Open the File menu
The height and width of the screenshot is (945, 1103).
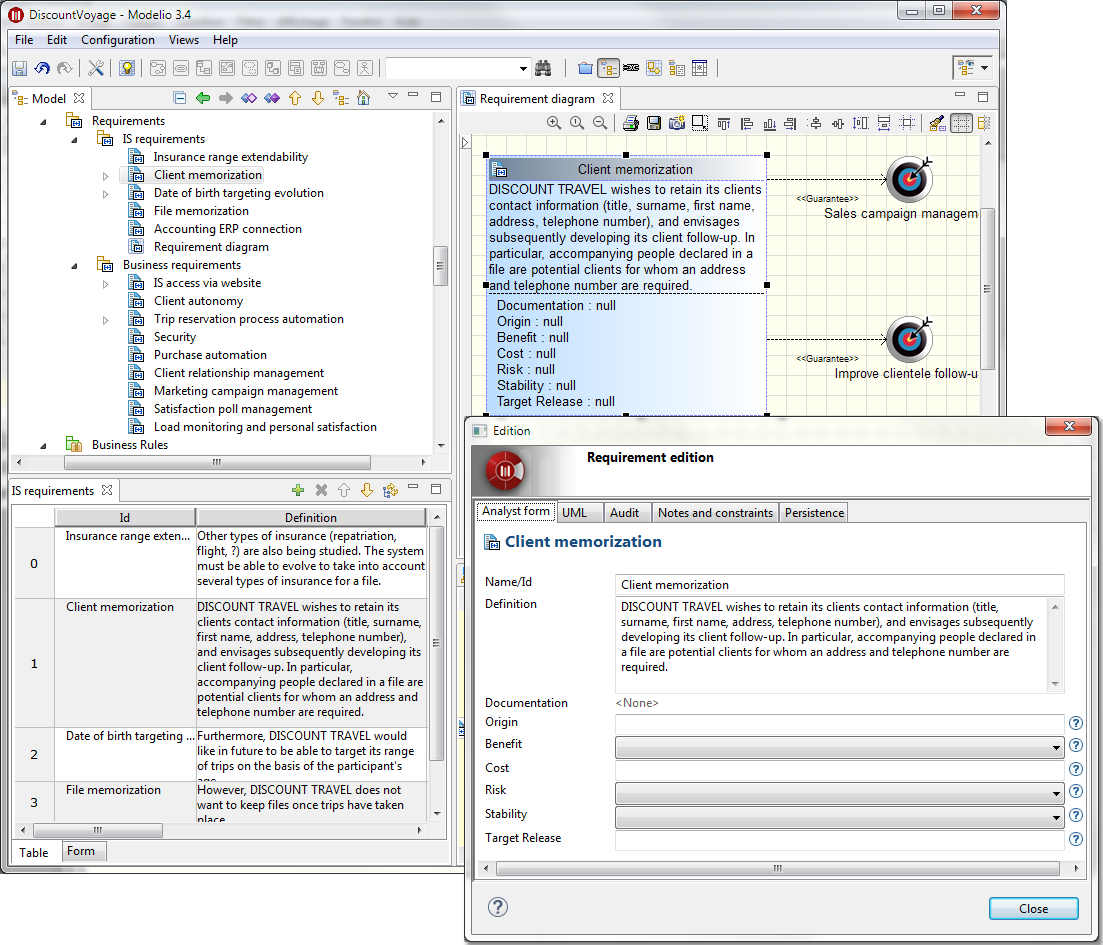[x=24, y=40]
